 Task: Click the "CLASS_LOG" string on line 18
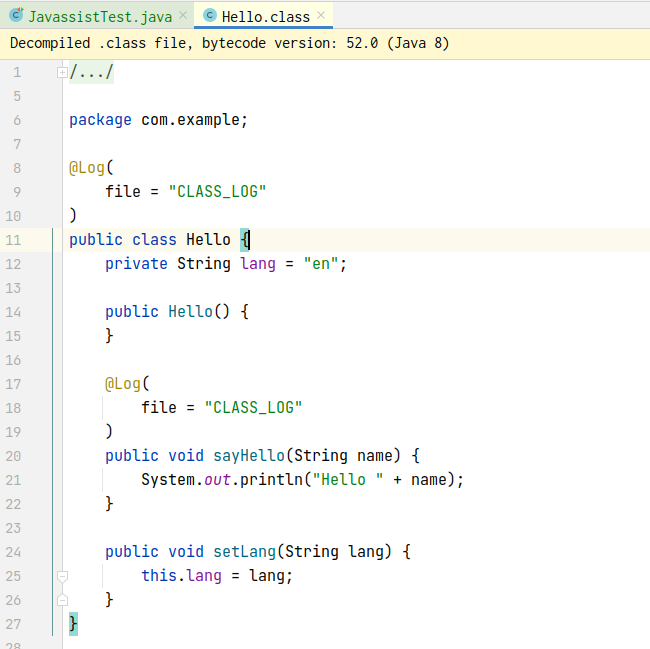point(253,408)
